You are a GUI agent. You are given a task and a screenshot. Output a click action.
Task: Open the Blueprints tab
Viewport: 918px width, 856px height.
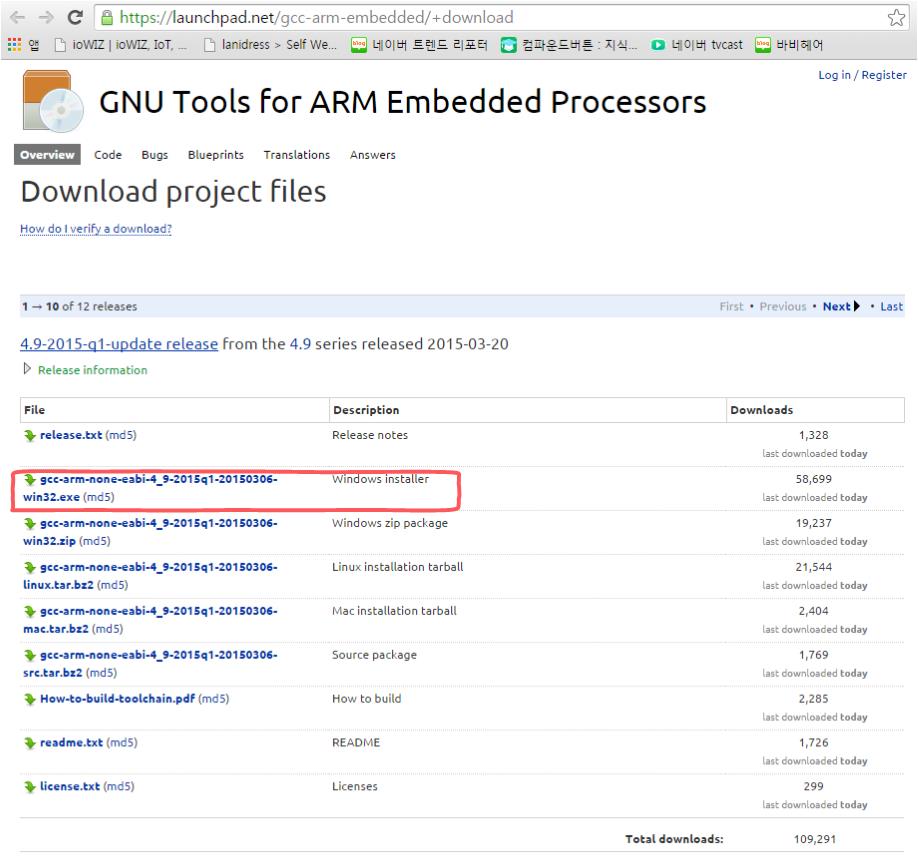[x=215, y=155]
